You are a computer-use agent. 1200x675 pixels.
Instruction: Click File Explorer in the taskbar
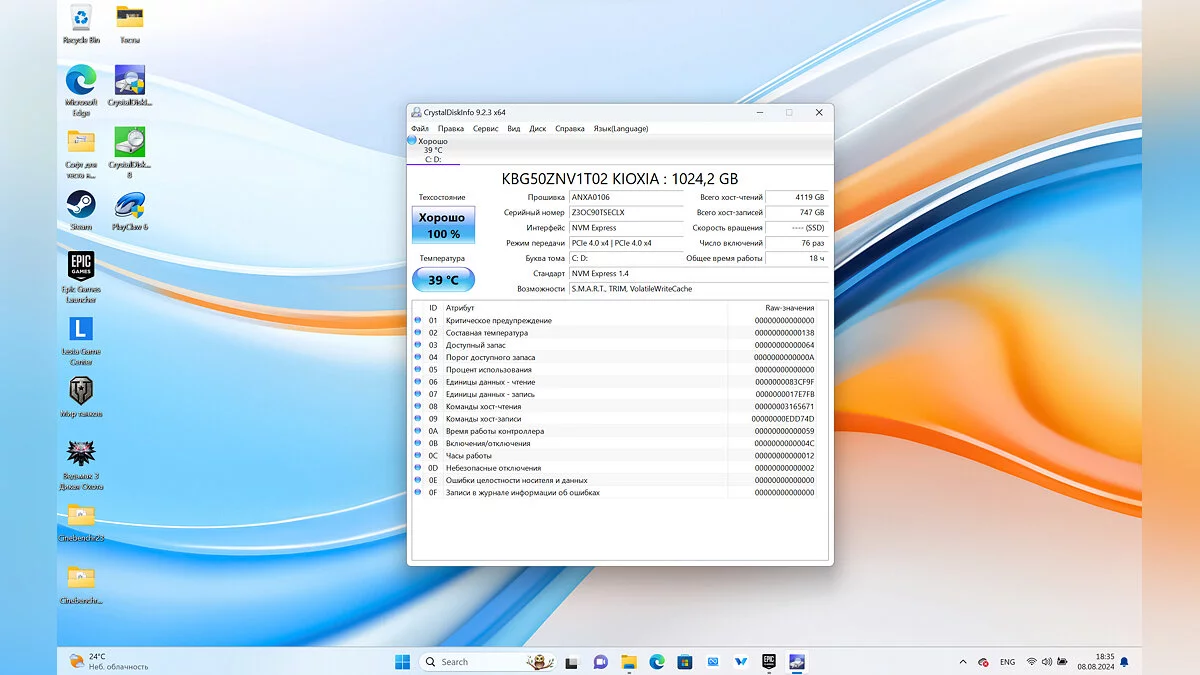[629, 662]
